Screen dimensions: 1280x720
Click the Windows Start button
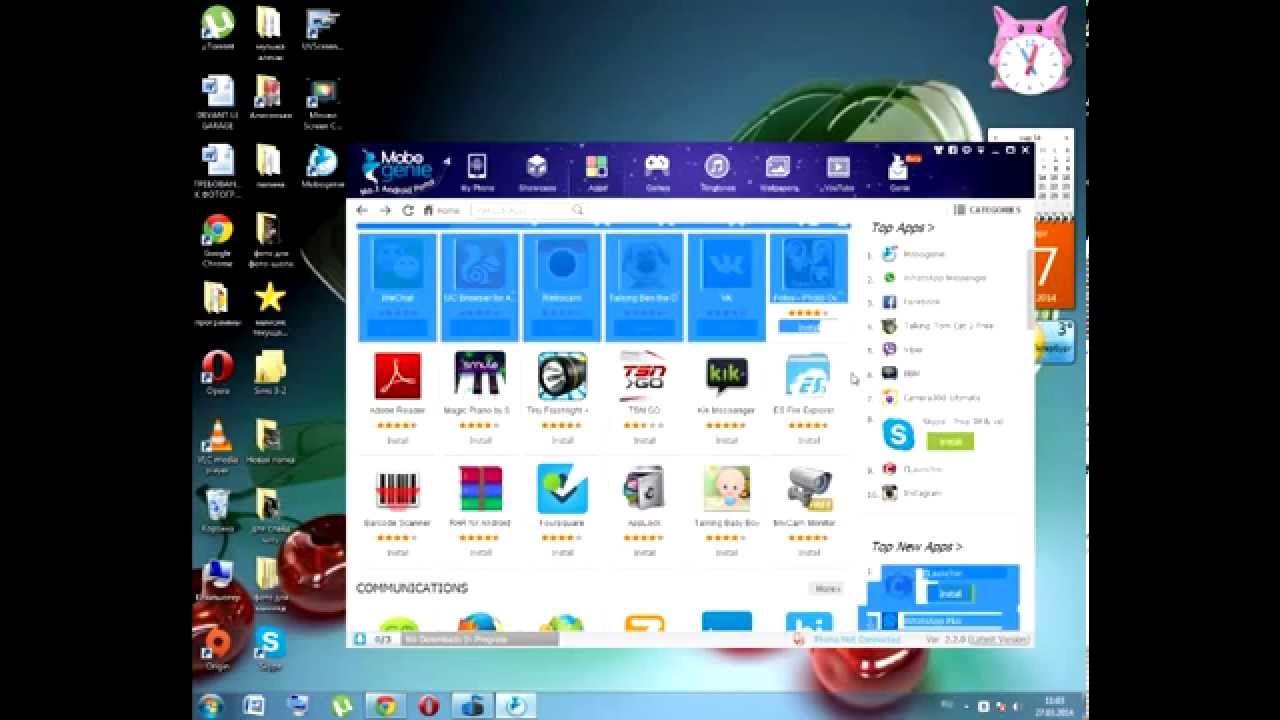pyautogui.click(x=210, y=705)
